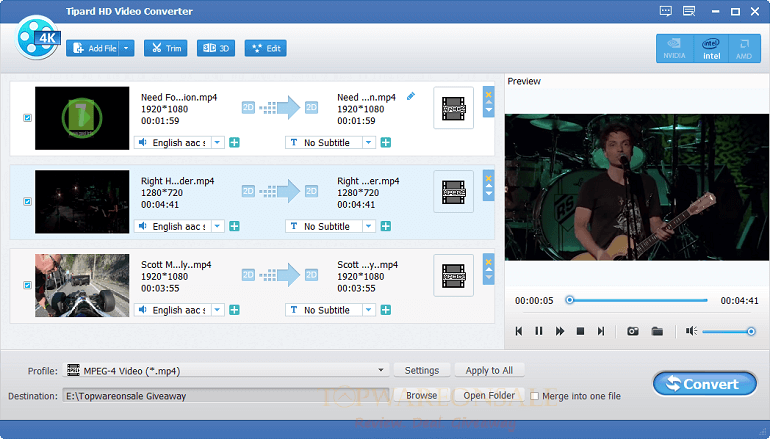Click the preview seek bar handle

tap(569, 300)
